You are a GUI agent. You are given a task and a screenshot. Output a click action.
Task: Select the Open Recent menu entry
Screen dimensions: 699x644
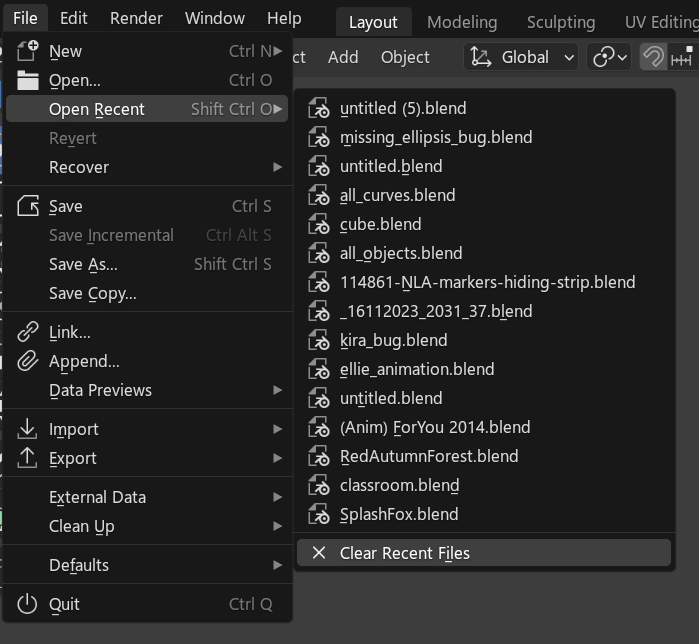tap(147, 109)
